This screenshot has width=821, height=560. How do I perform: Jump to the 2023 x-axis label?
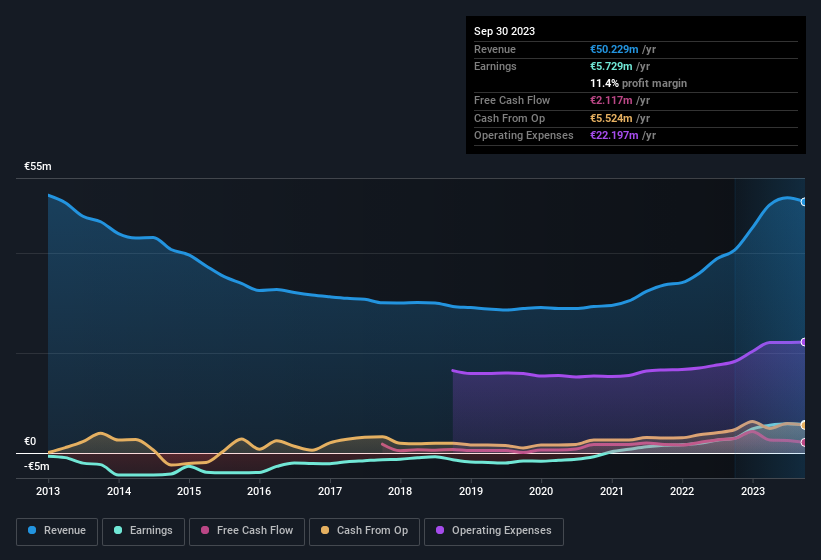(x=752, y=491)
